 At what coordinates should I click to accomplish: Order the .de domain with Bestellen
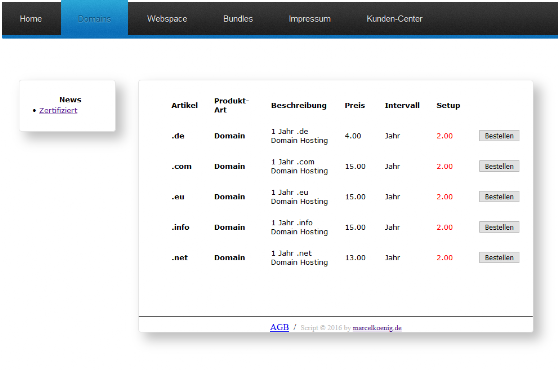tap(499, 136)
